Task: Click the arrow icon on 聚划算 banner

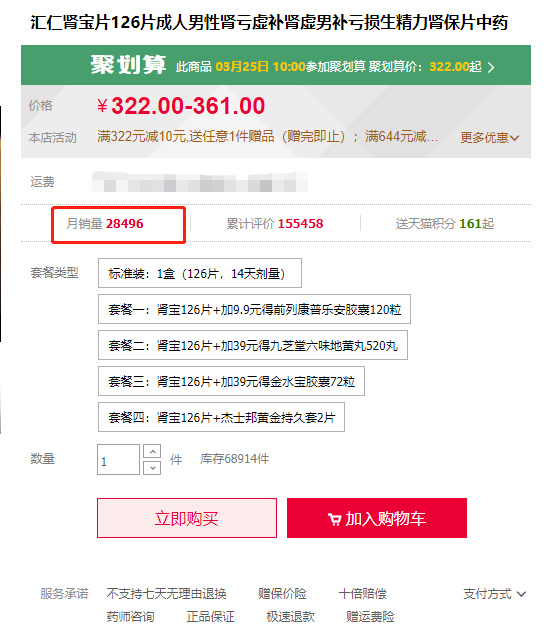Action: point(491,67)
